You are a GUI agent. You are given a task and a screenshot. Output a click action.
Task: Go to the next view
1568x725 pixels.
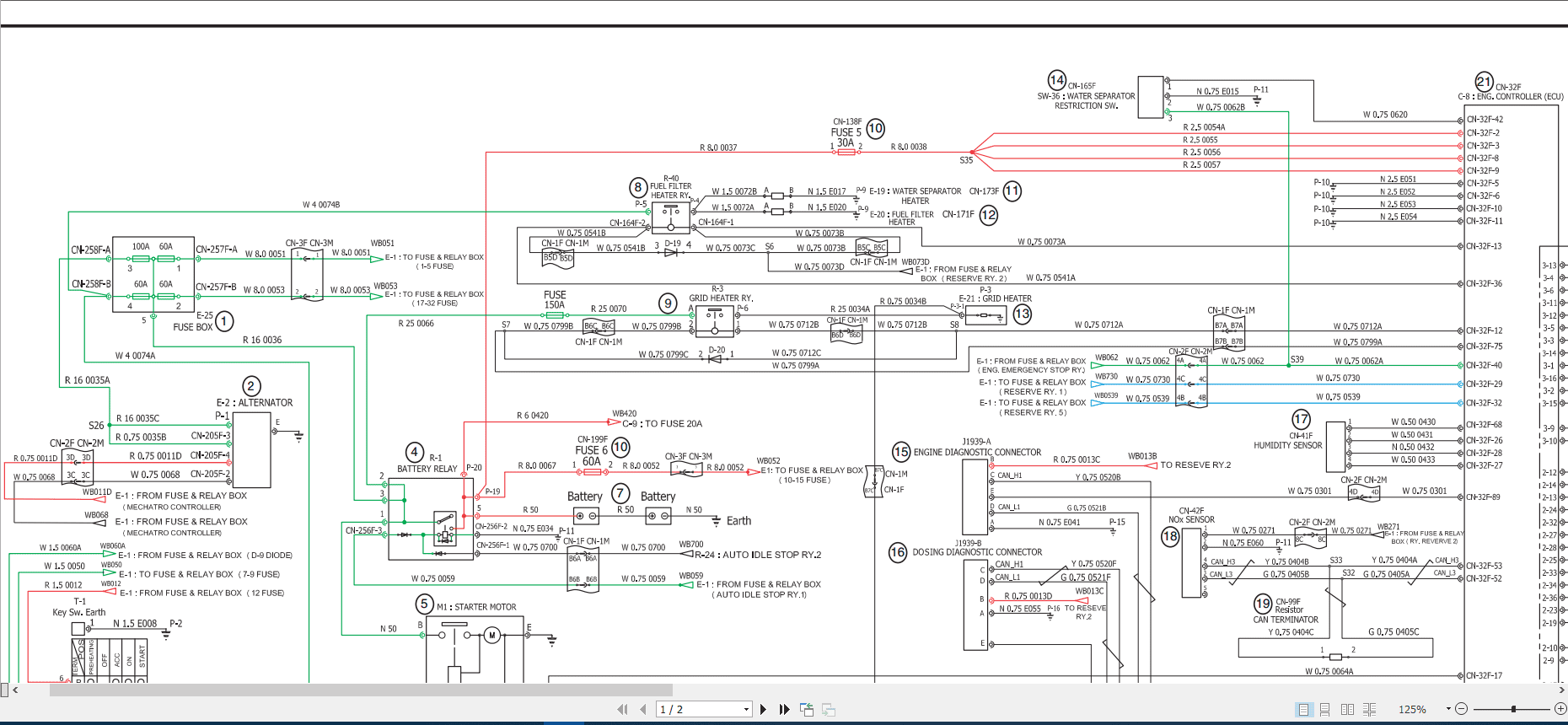829,710
